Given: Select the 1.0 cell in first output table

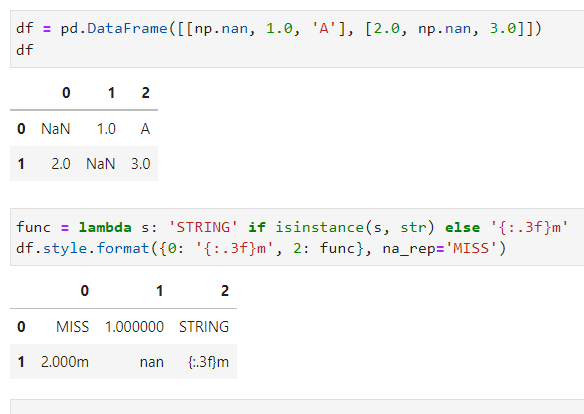Looking at the screenshot, I should coord(106,129).
